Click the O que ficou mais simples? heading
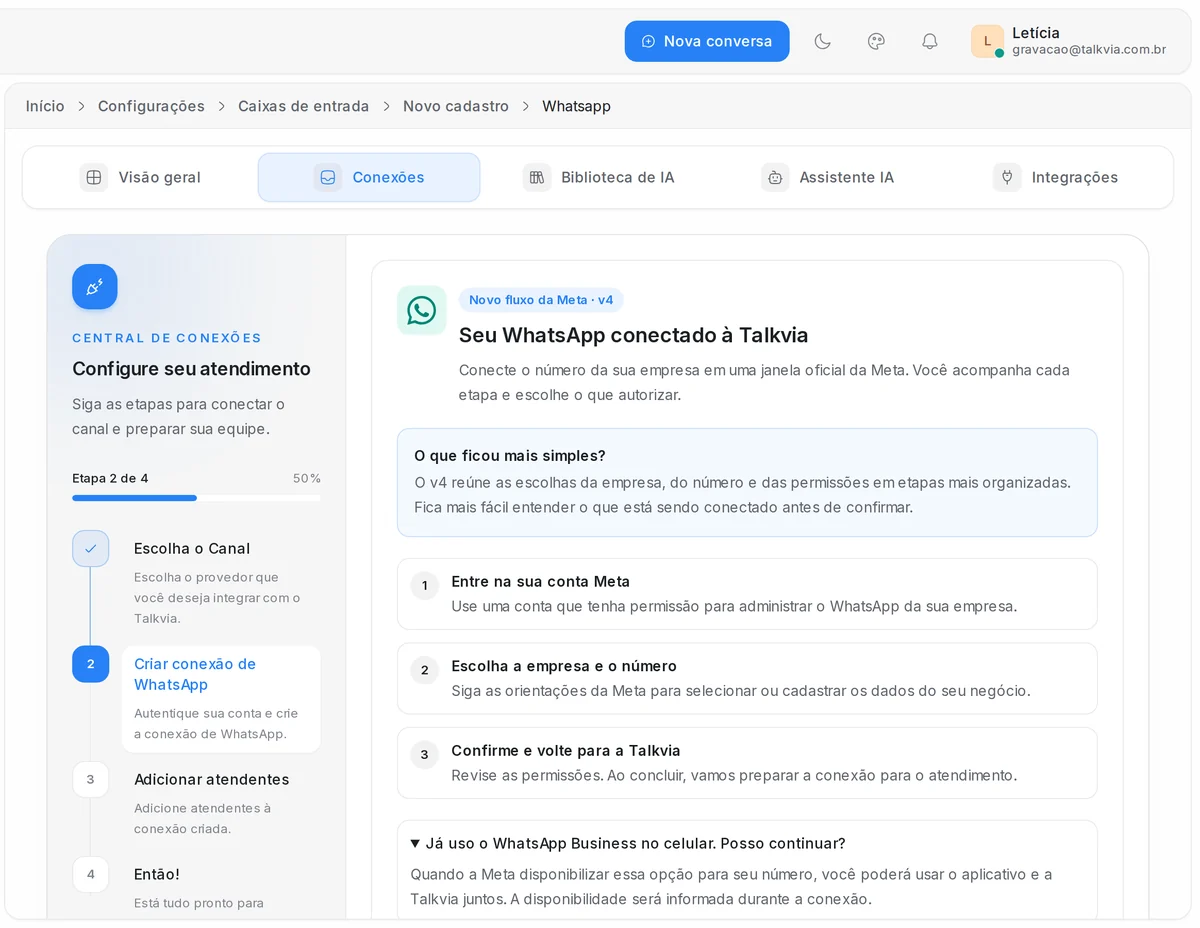Image resolution: width=1200 pixels, height=928 pixels. tap(510, 455)
